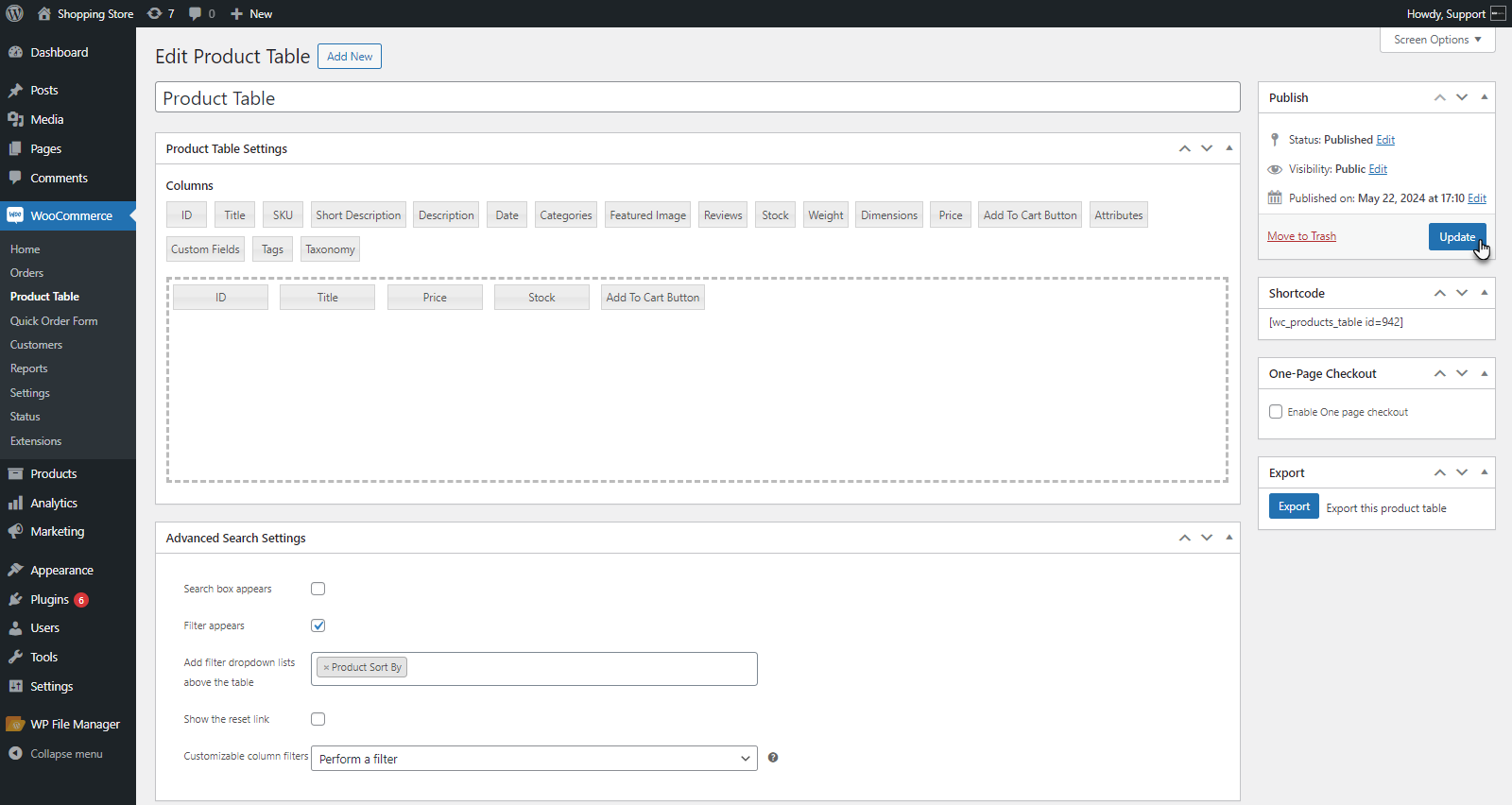
Task: Click the Plugins plug icon
Action: coord(15,600)
